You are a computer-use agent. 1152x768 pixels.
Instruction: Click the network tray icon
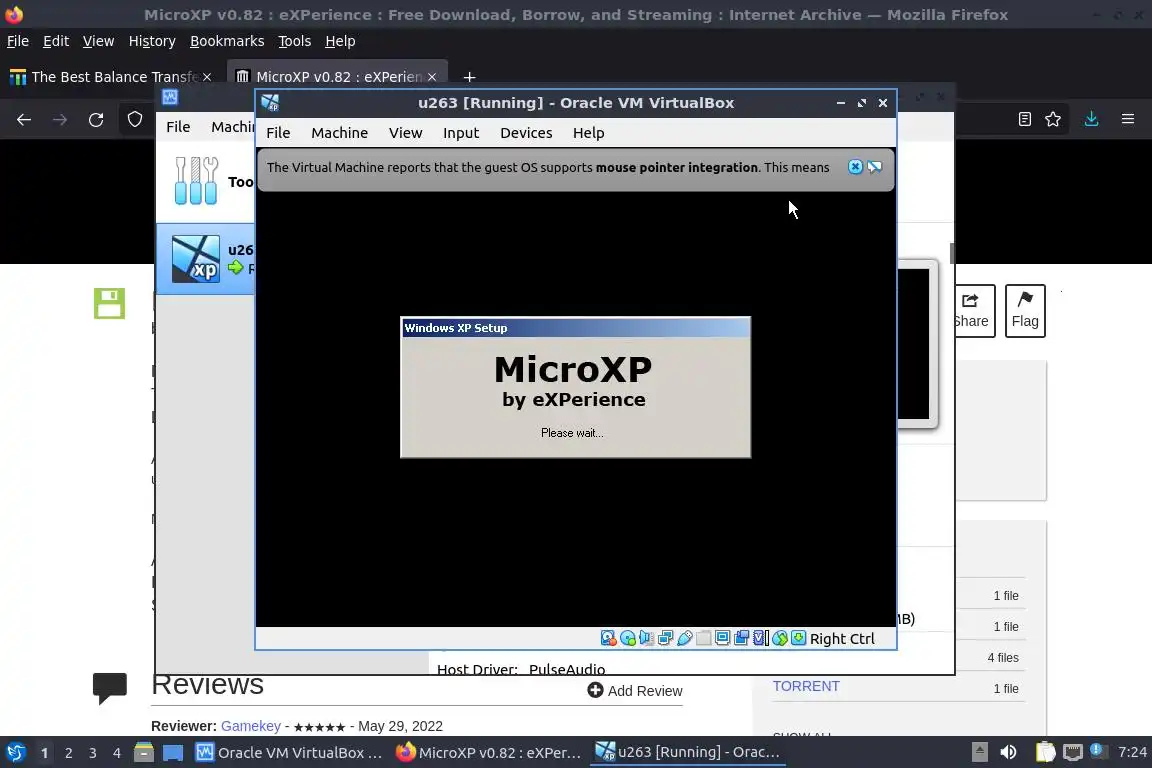coord(1073,752)
